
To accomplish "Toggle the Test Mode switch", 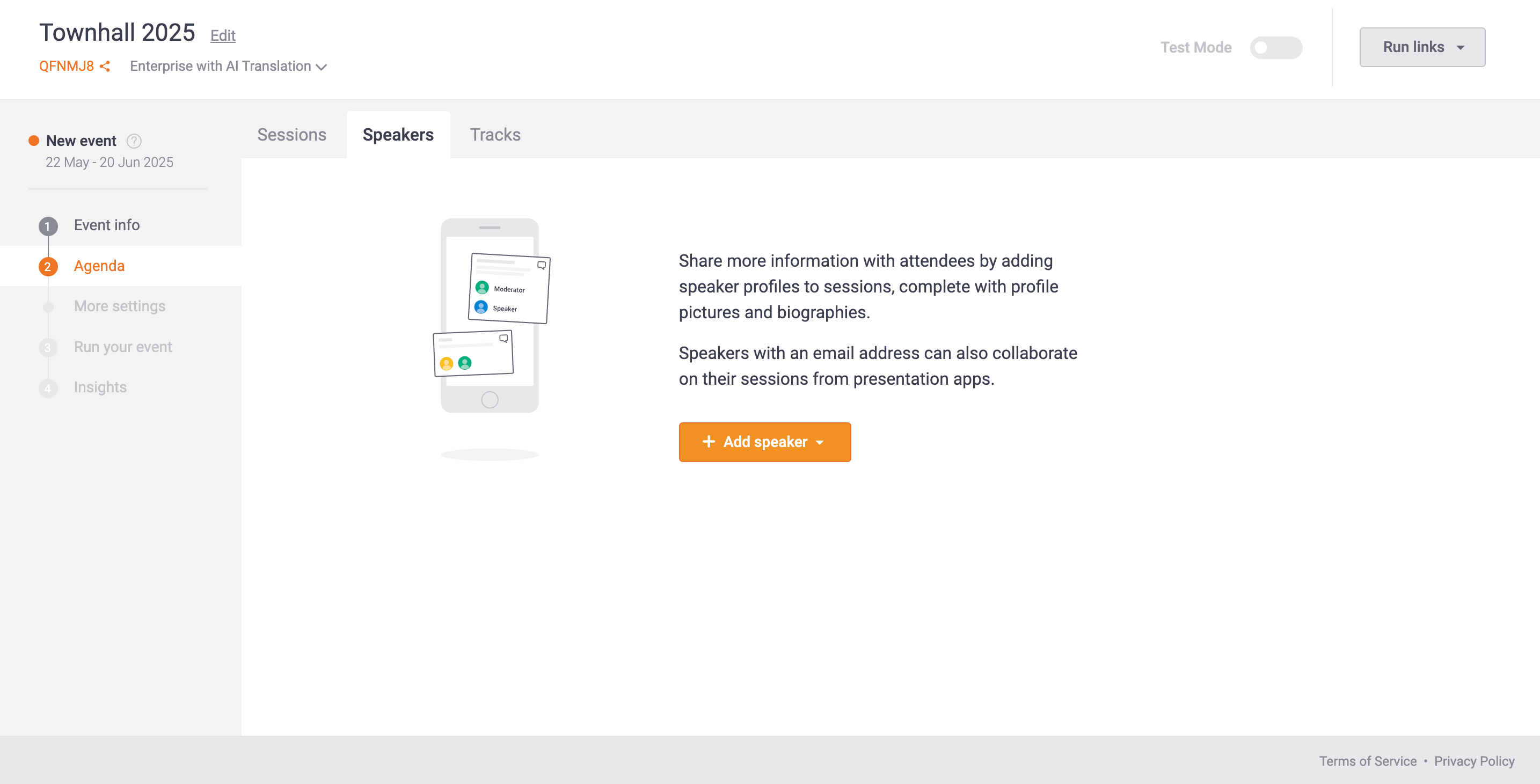I will (1276, 48).
